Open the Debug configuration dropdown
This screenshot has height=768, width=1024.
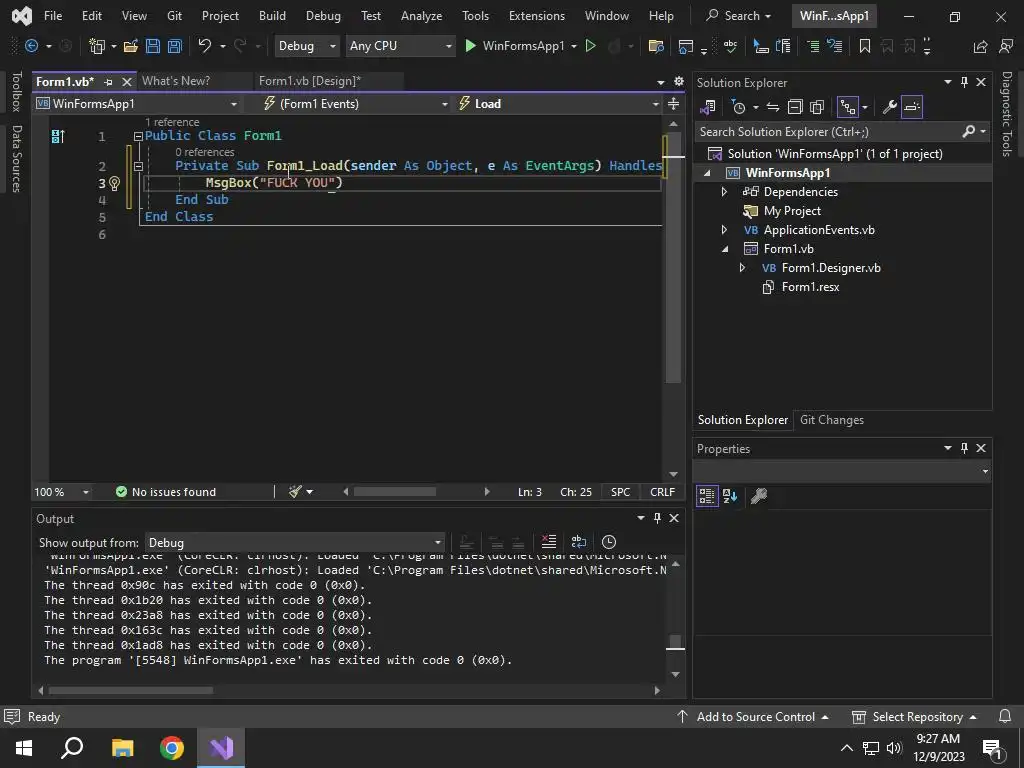click(306, 46)
